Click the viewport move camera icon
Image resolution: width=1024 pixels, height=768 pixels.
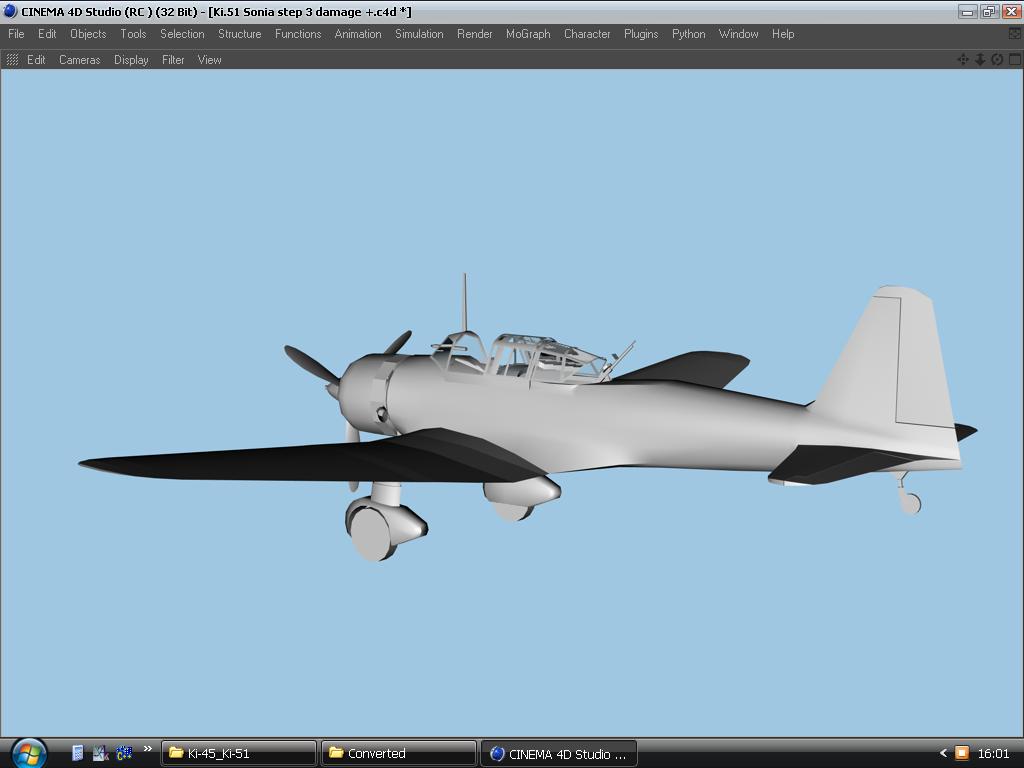click(963, 60)
